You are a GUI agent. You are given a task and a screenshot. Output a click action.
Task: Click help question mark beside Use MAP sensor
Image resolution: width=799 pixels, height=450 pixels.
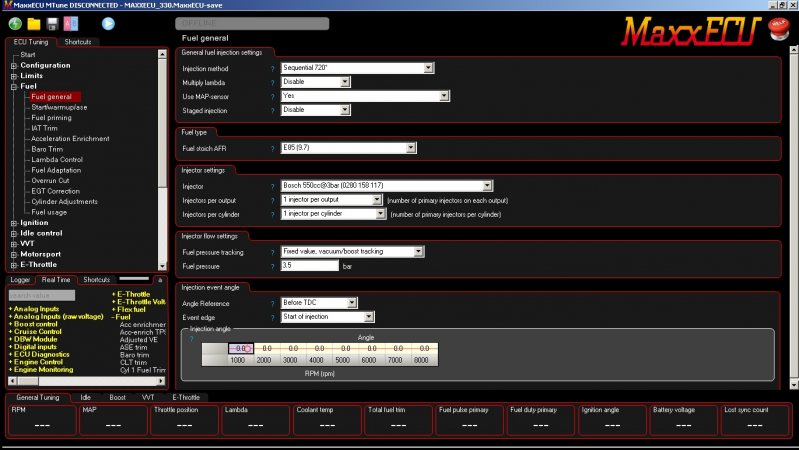click(273, 97)
